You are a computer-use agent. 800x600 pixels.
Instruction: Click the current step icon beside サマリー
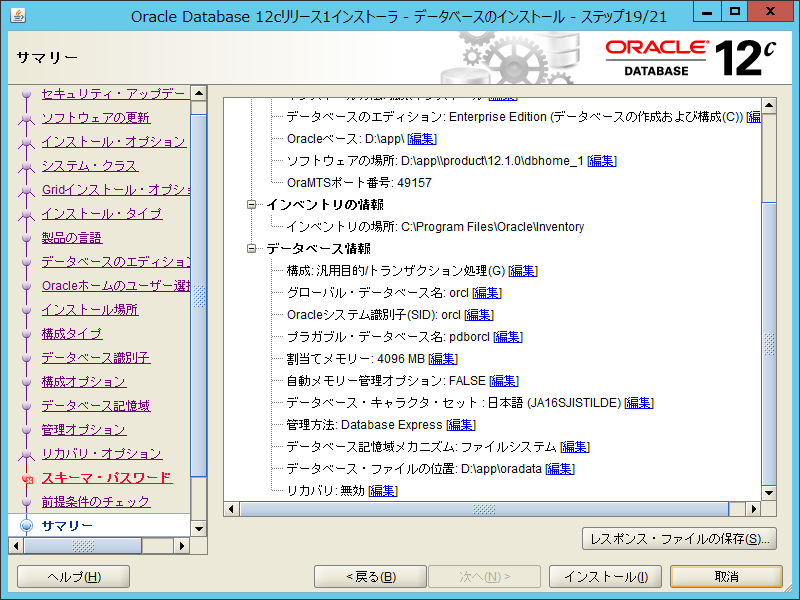27,526
